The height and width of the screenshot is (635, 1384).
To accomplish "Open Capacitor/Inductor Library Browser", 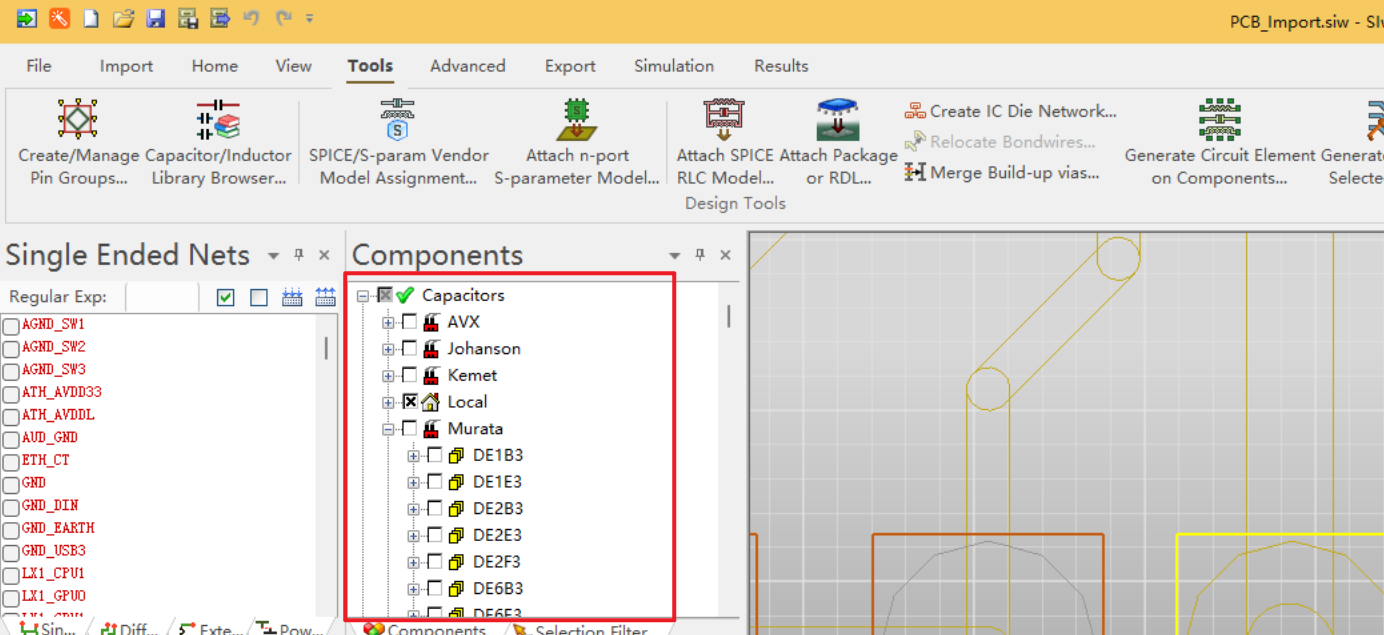I will point(218,143).
